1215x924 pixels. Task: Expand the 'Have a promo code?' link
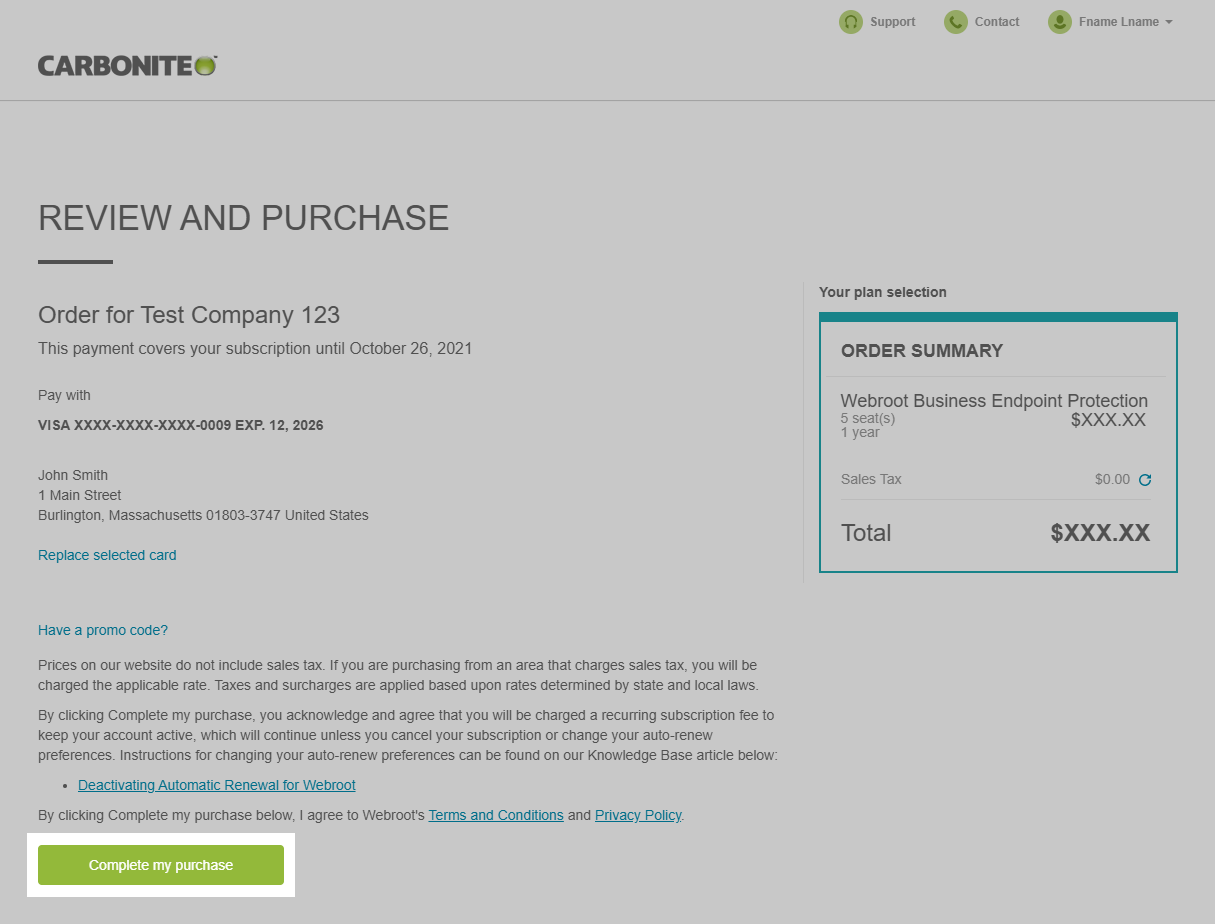pyautogui.click(x=103, y=630)
